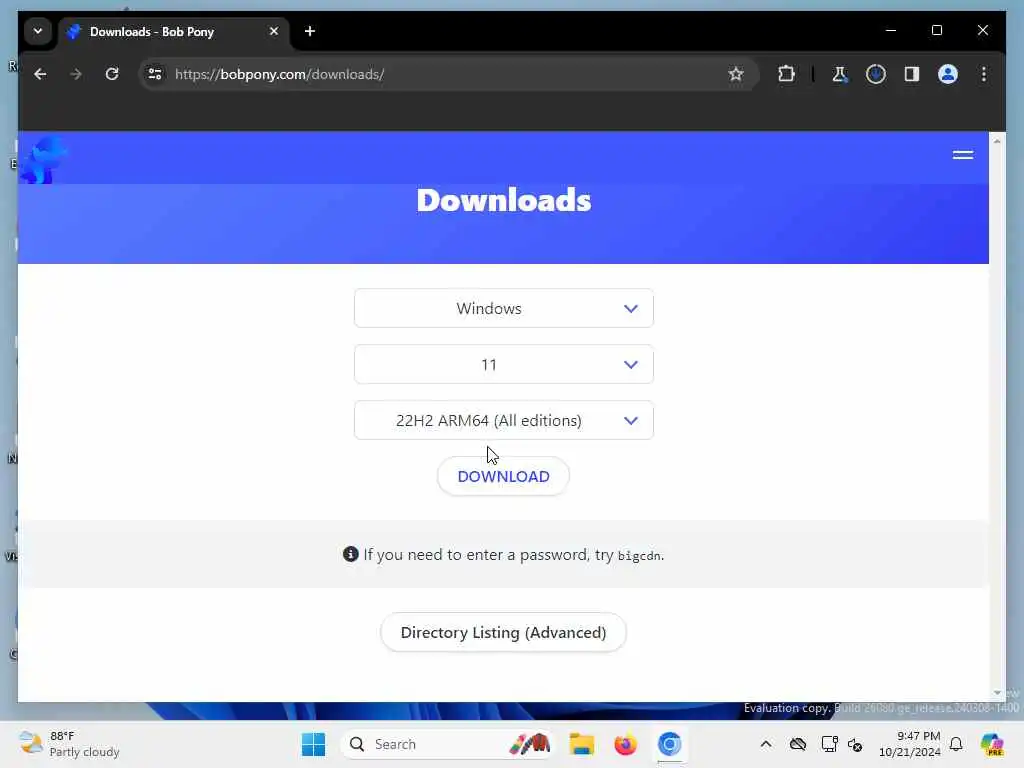Screen dimensions: 1024x768
Task: Close the Downloads - Bob Pony tab
Action: pyautogui.click(x=274, y=31)
